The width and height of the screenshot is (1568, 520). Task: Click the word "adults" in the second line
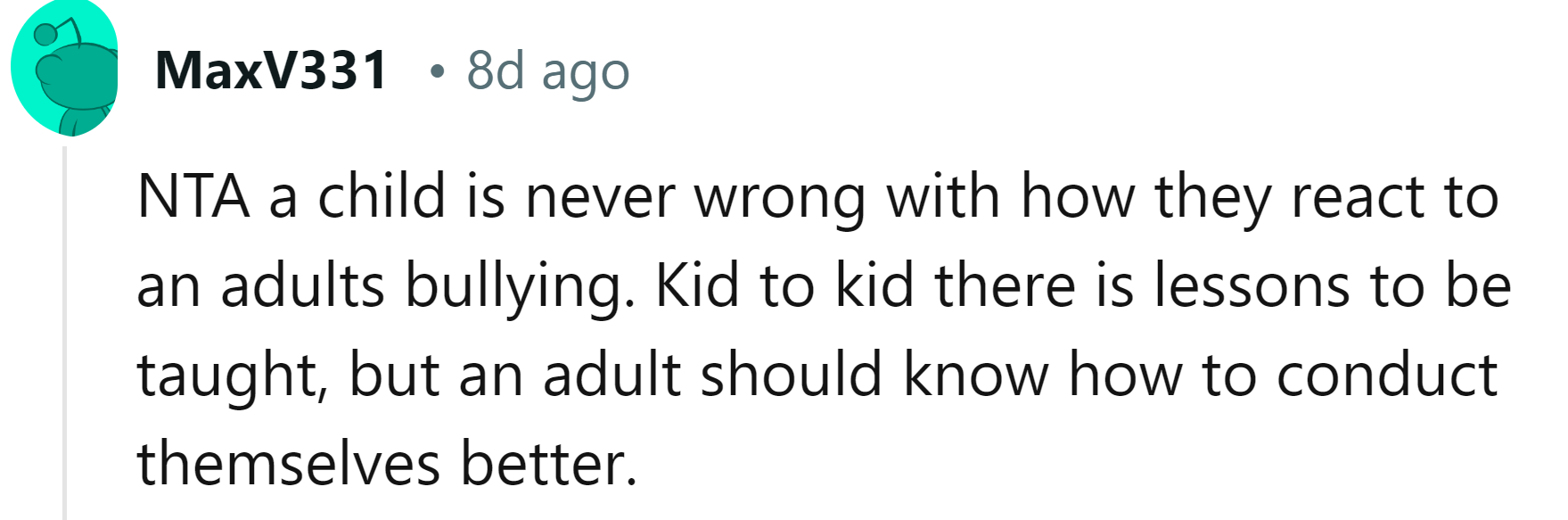pos(302,285)
